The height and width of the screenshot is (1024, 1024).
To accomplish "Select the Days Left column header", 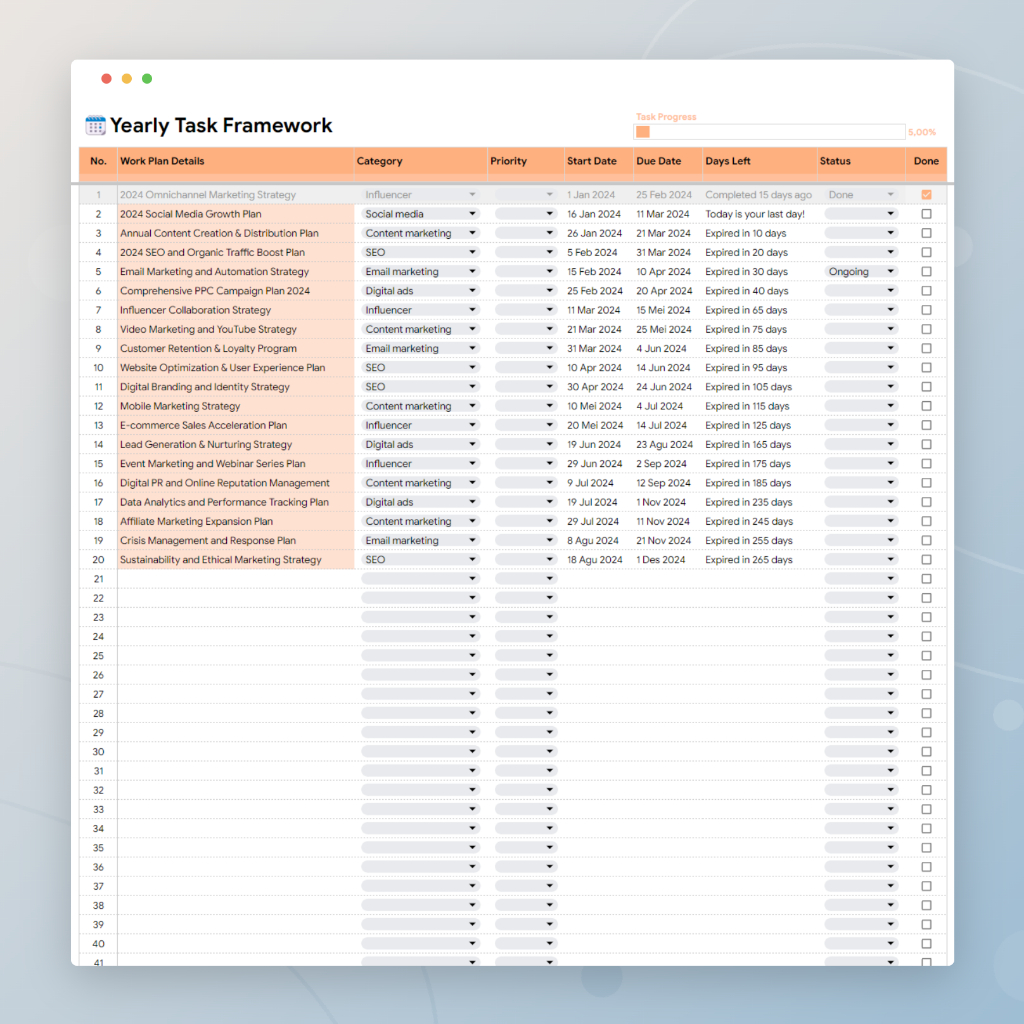I will pyautogui.click(x=727, y=161).
